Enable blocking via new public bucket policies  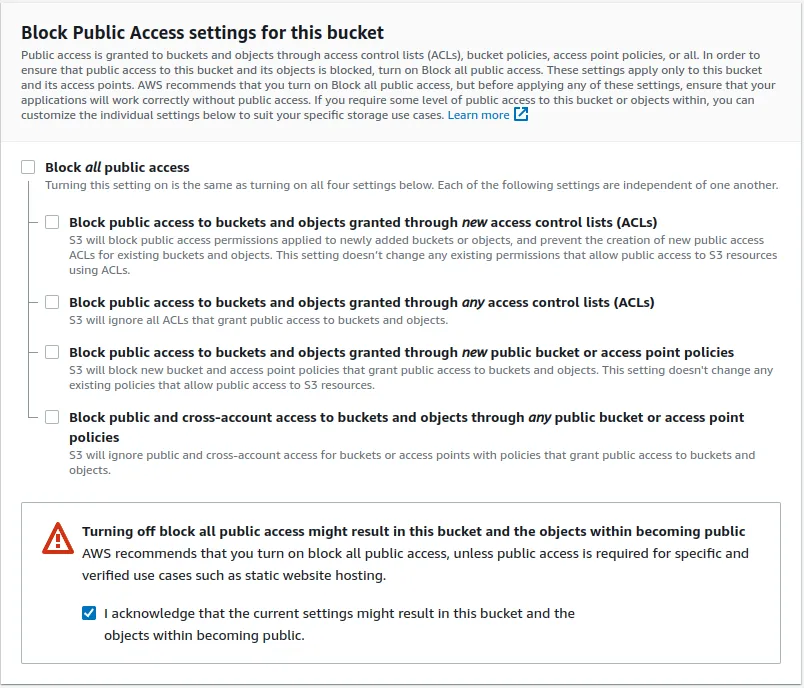click(x=53, y=352)
